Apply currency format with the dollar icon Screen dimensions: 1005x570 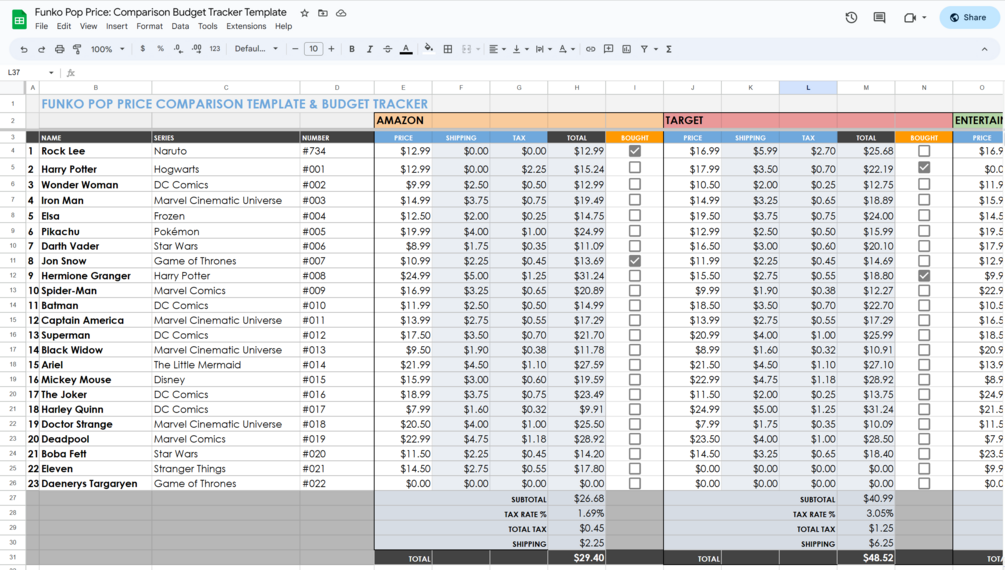(x=142, y=49)
